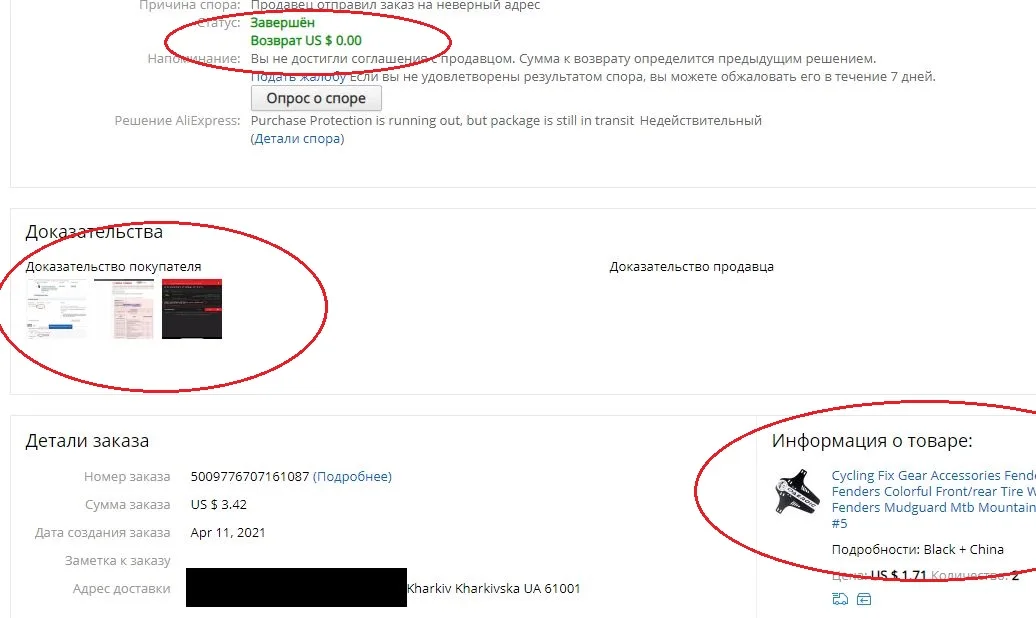
Task: Click the return box arrow icon
Action: 864,599
